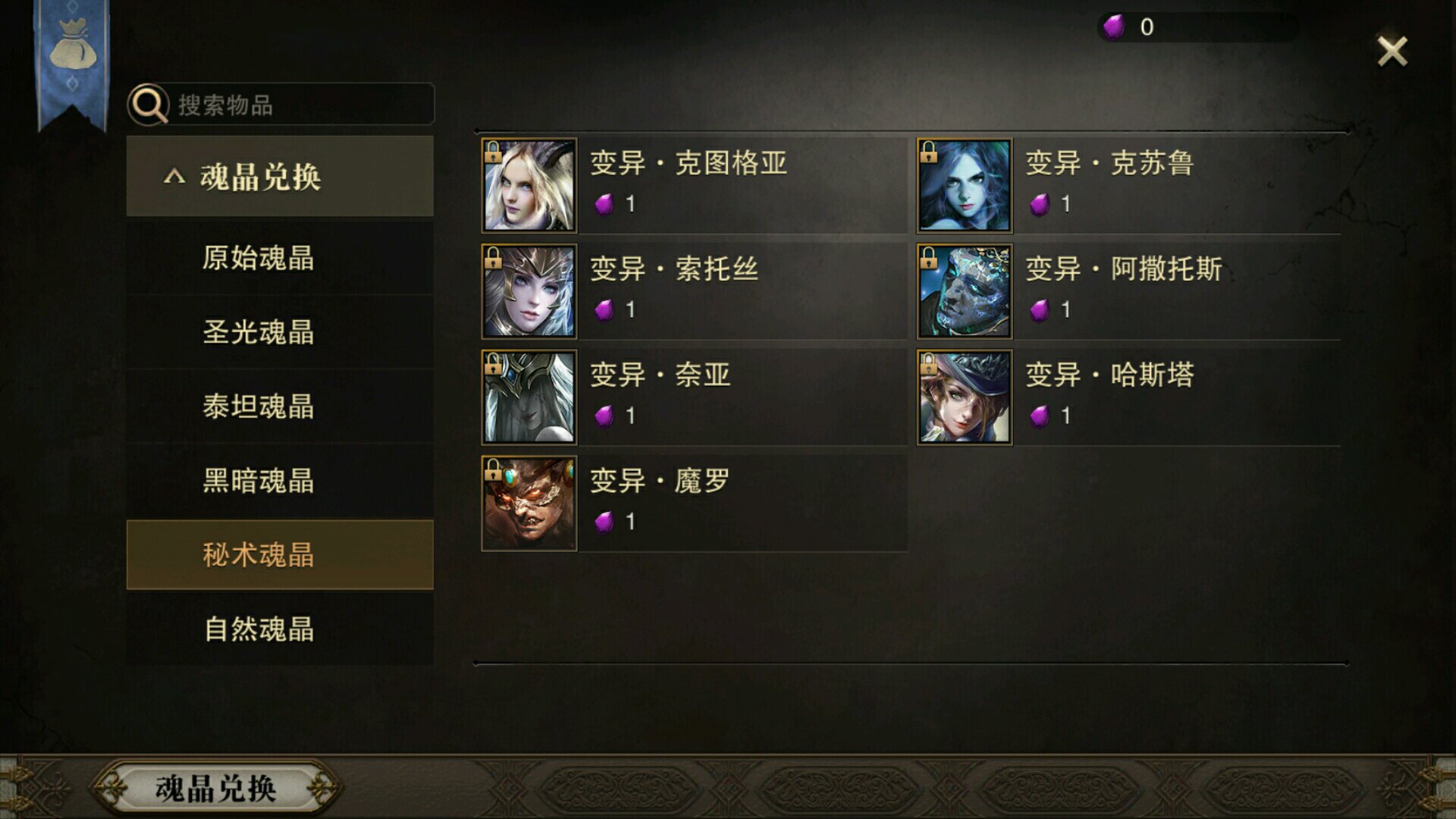Open the 泰坦魂晶 category

pos(280,406)
